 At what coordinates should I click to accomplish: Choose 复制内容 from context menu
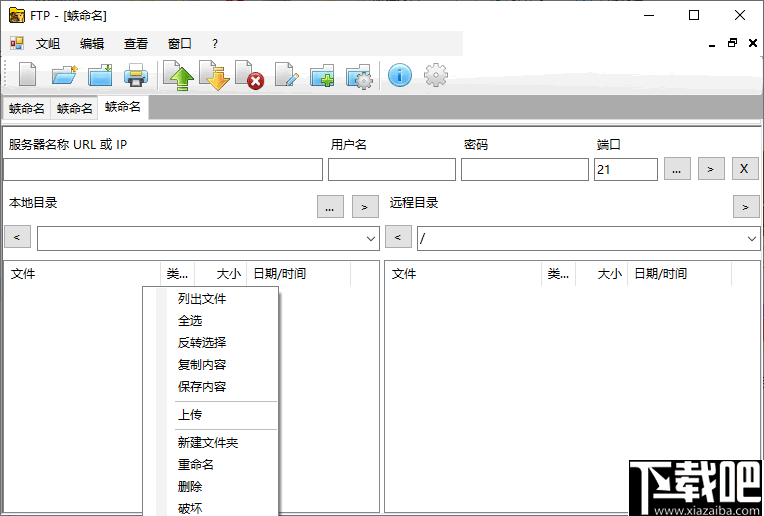pyautogui.click(x=210, y=364)
